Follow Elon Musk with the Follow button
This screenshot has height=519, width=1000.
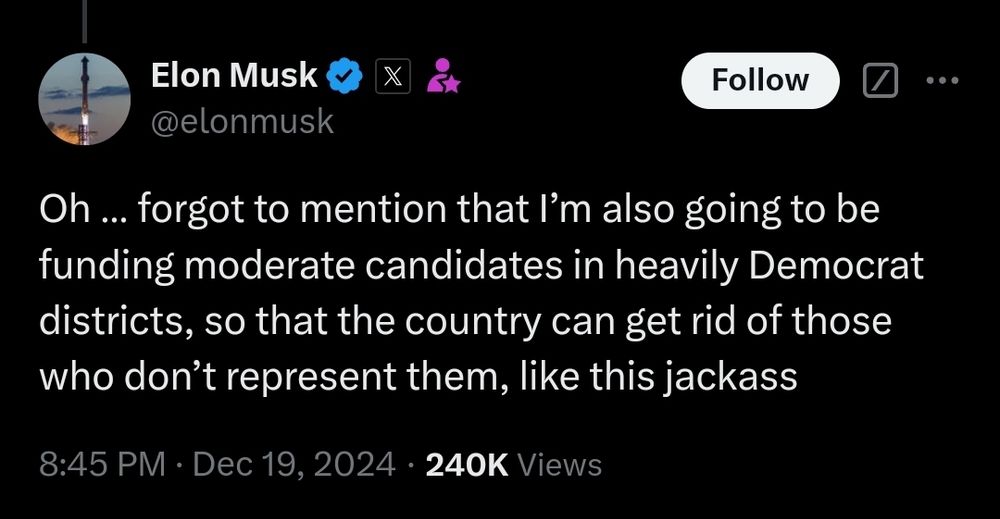(760, 80)
